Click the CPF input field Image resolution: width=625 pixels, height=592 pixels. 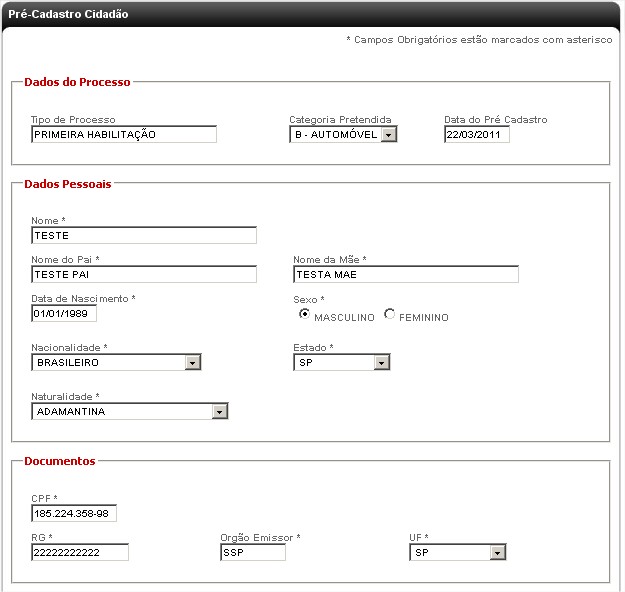[74, 514]
